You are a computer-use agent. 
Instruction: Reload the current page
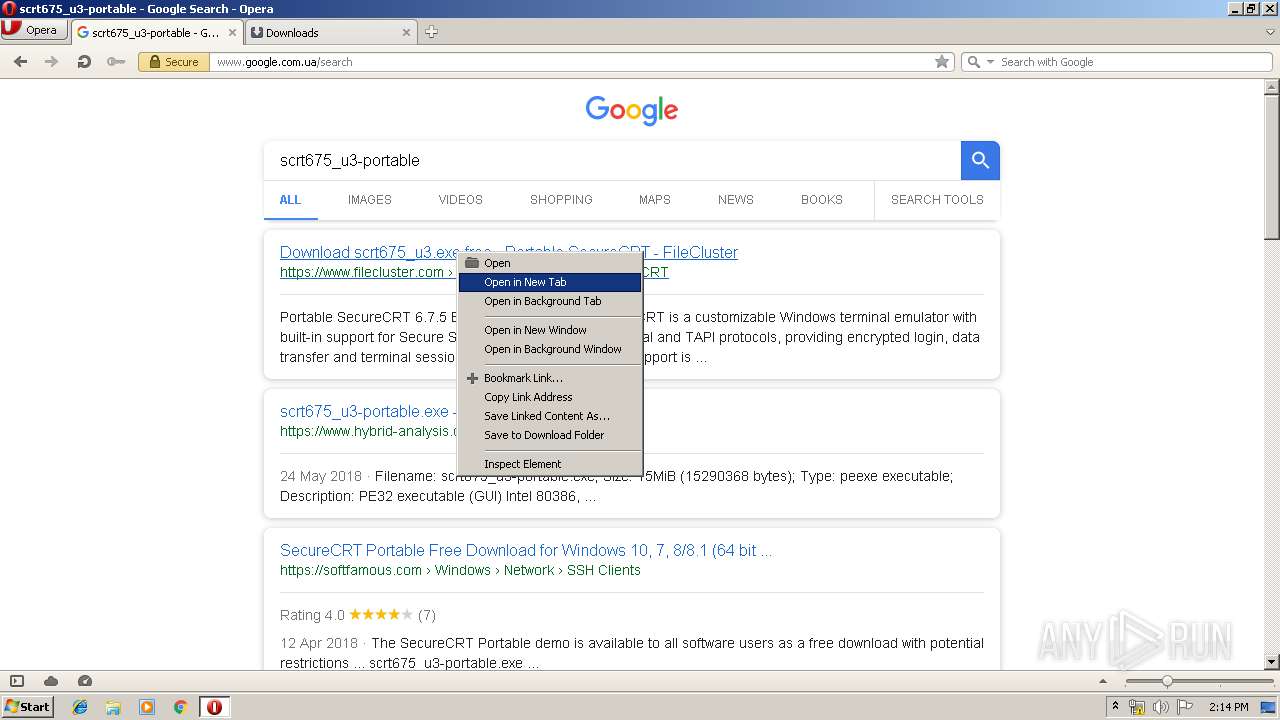point(84,62)
